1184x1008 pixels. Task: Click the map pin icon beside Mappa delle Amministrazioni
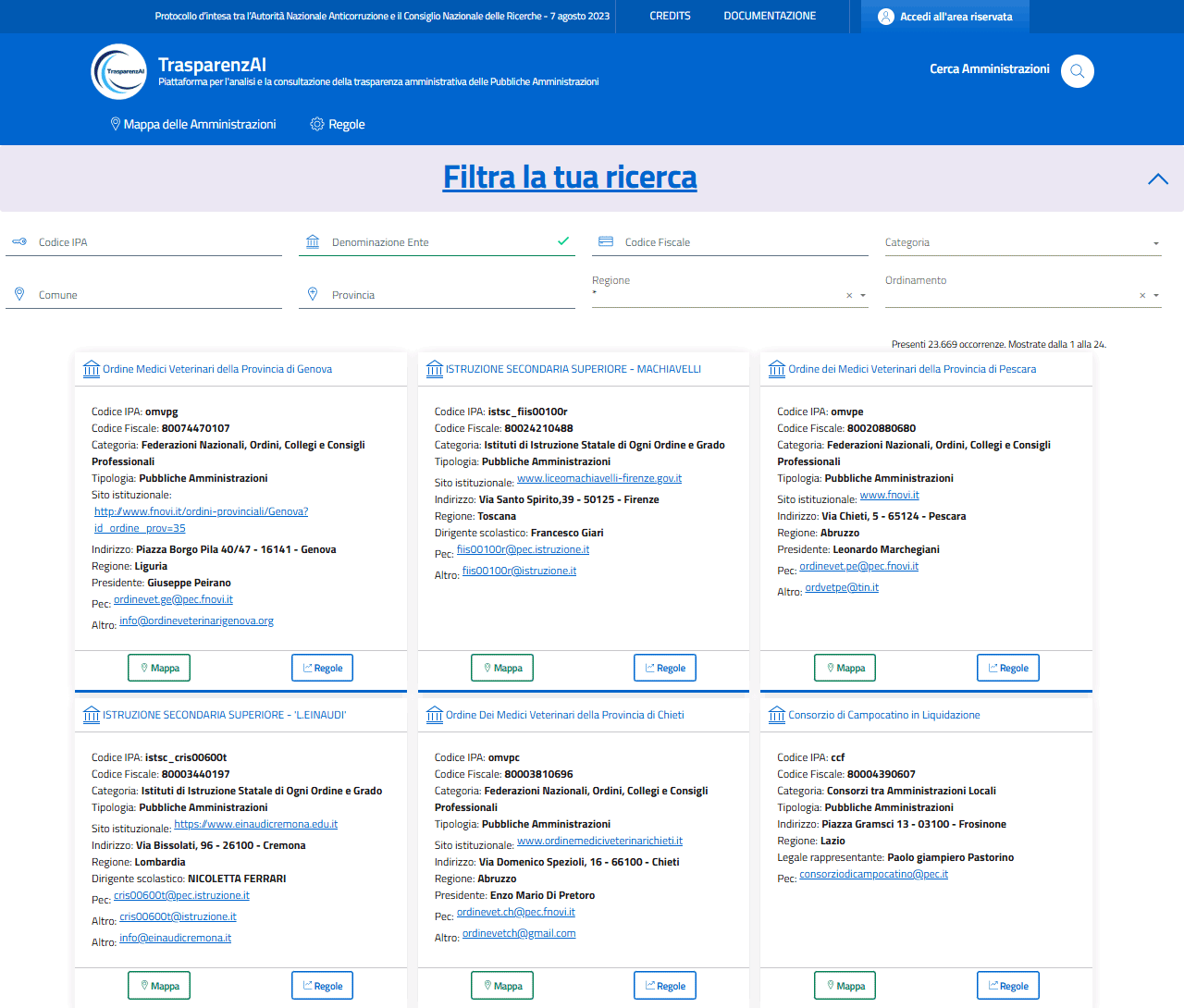tap(116, 124)
